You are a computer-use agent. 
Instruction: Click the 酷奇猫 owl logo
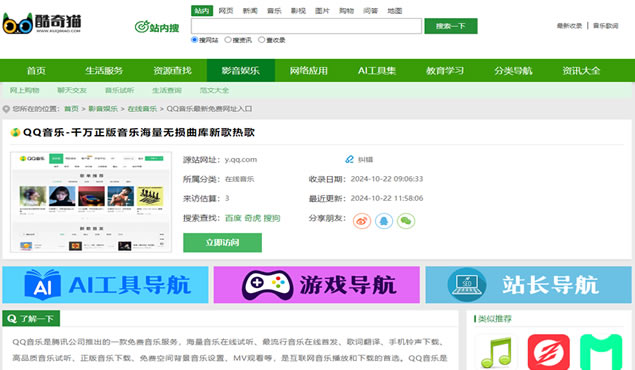tap(42, 23)
